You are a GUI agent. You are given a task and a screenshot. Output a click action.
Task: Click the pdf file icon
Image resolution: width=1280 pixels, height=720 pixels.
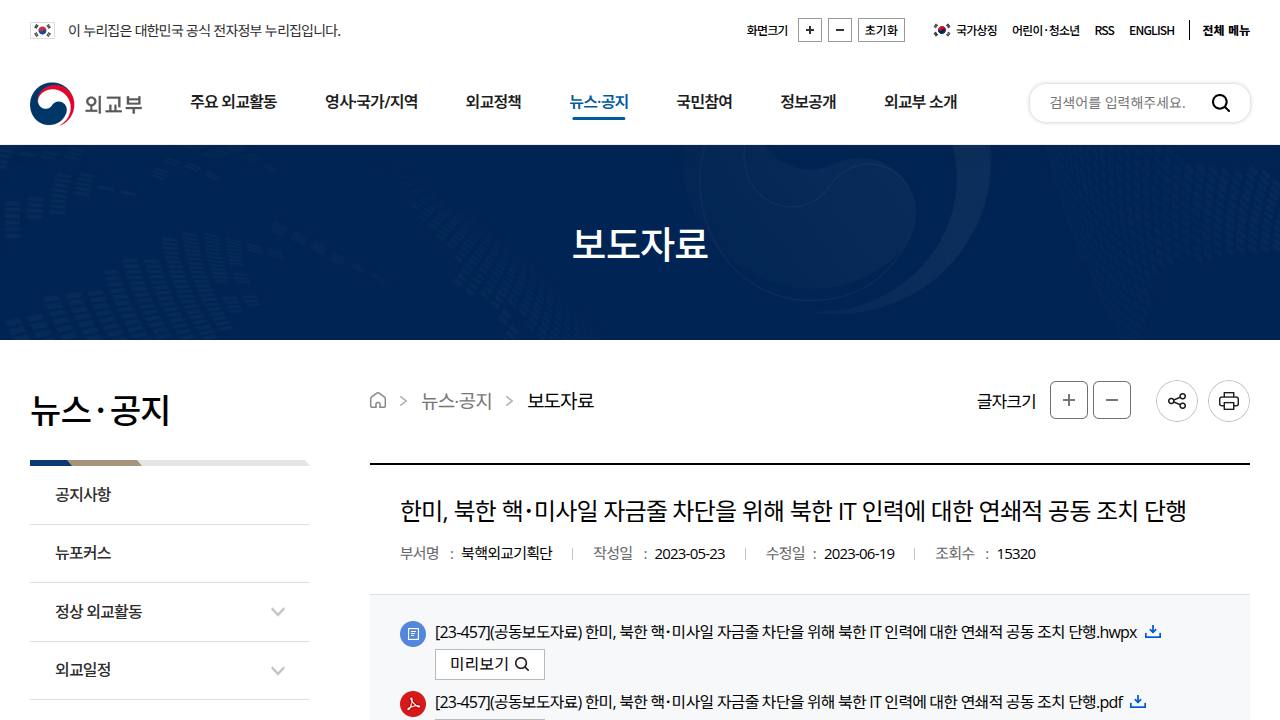(x=413, y=703)
